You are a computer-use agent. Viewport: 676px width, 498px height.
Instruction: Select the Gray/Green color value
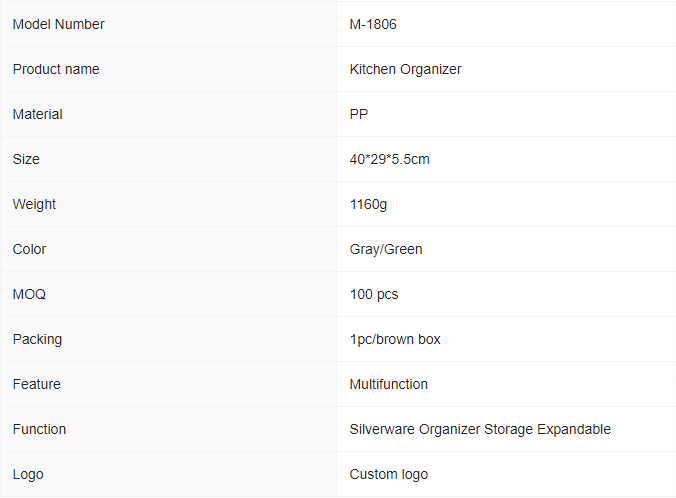click(386, 249)
